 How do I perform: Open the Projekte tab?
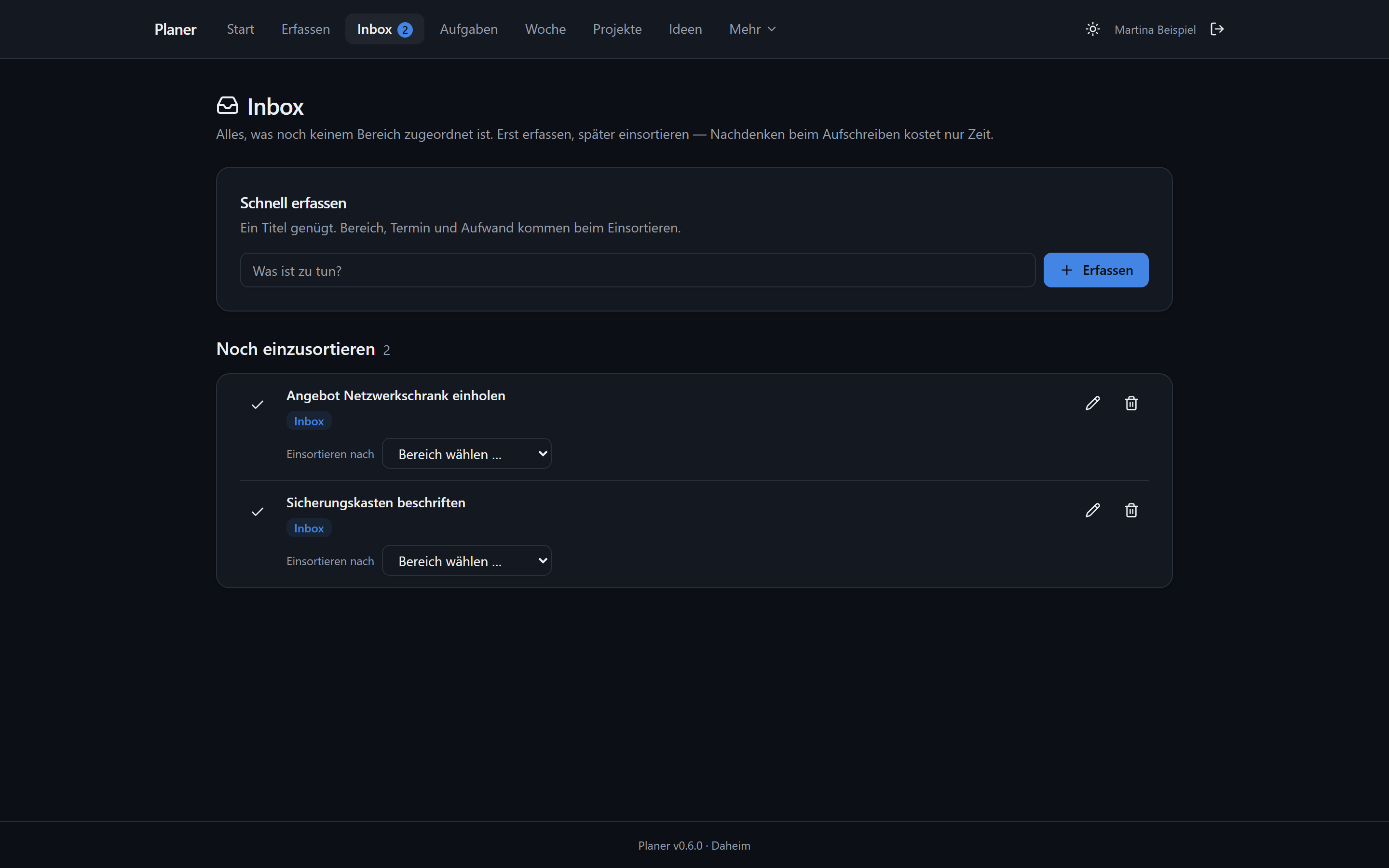(617, 29)
